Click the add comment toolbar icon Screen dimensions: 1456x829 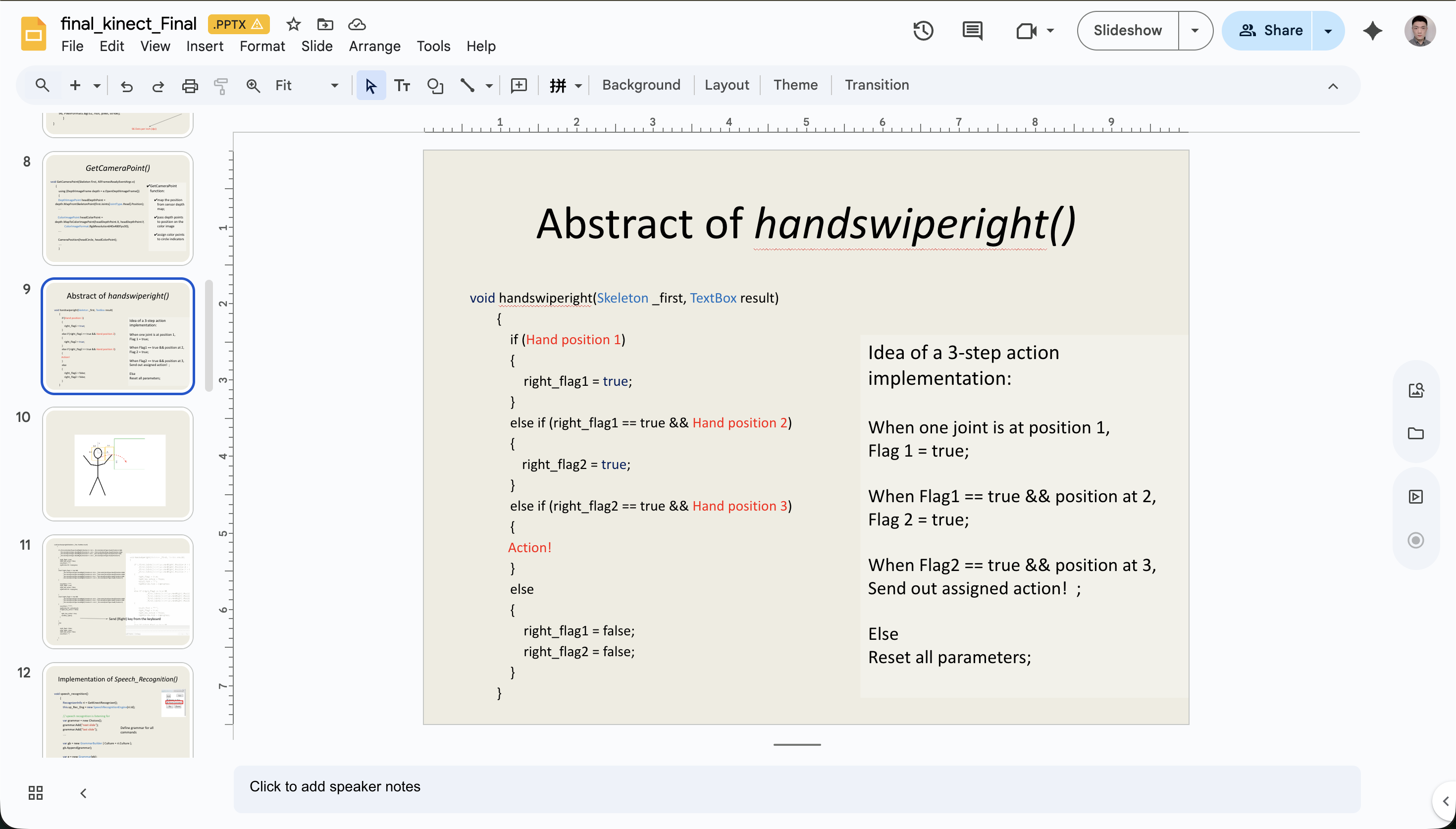point(519,85)
